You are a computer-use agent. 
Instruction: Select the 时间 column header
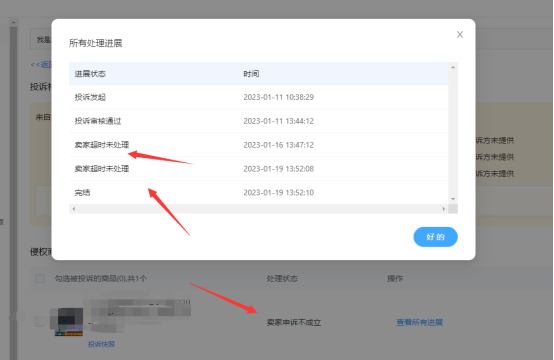point(251,73)
